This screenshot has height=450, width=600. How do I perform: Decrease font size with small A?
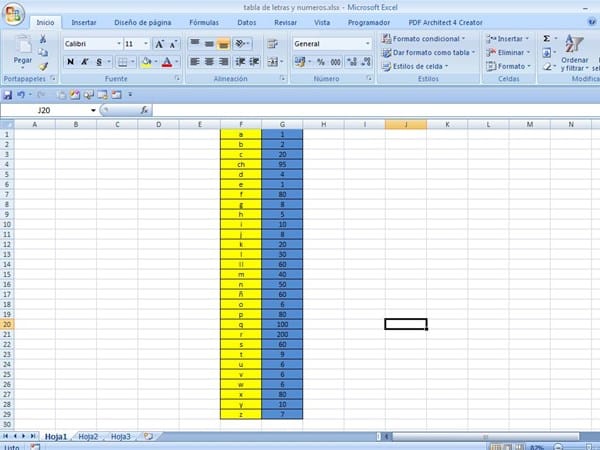[173, 44]
